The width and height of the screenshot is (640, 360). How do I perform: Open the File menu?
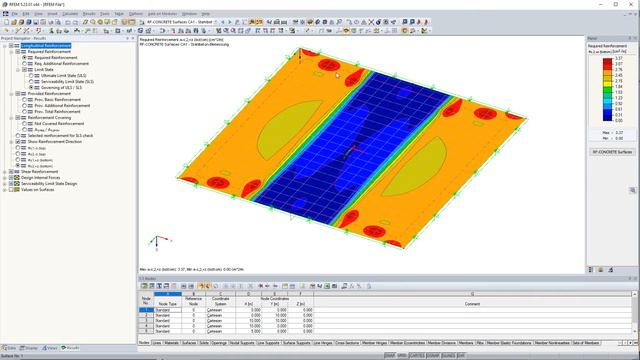14,14
